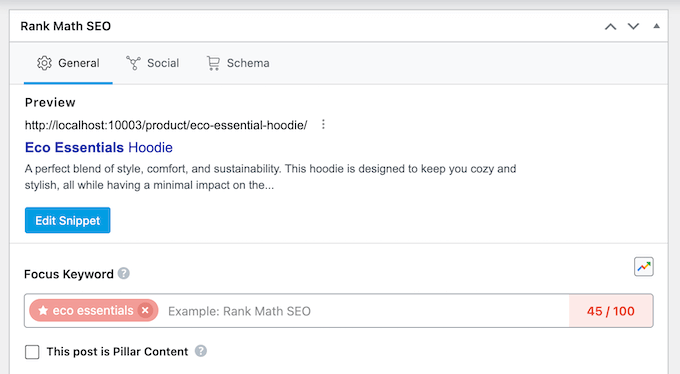Image resolution: width=680 pixels, height=374 pixels.
Task: Move Rank Math SEO panel down
Action: tap(634, 26)
